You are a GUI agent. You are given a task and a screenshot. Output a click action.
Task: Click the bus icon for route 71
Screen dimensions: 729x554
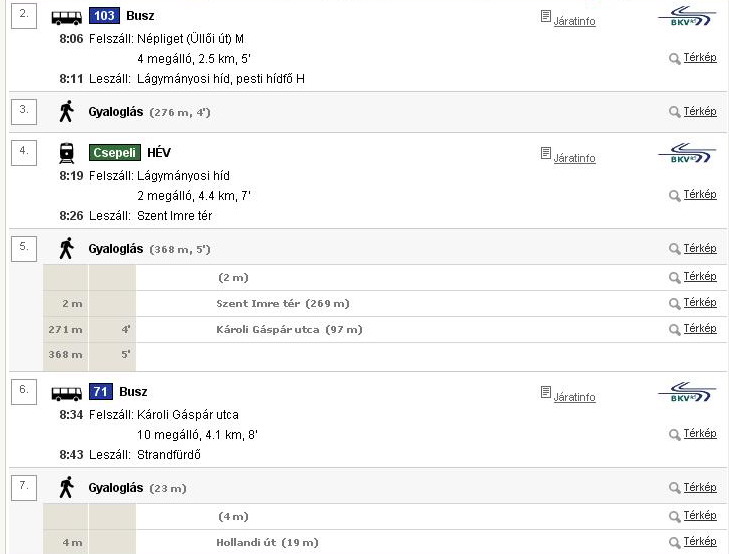(x=67, y=392)
